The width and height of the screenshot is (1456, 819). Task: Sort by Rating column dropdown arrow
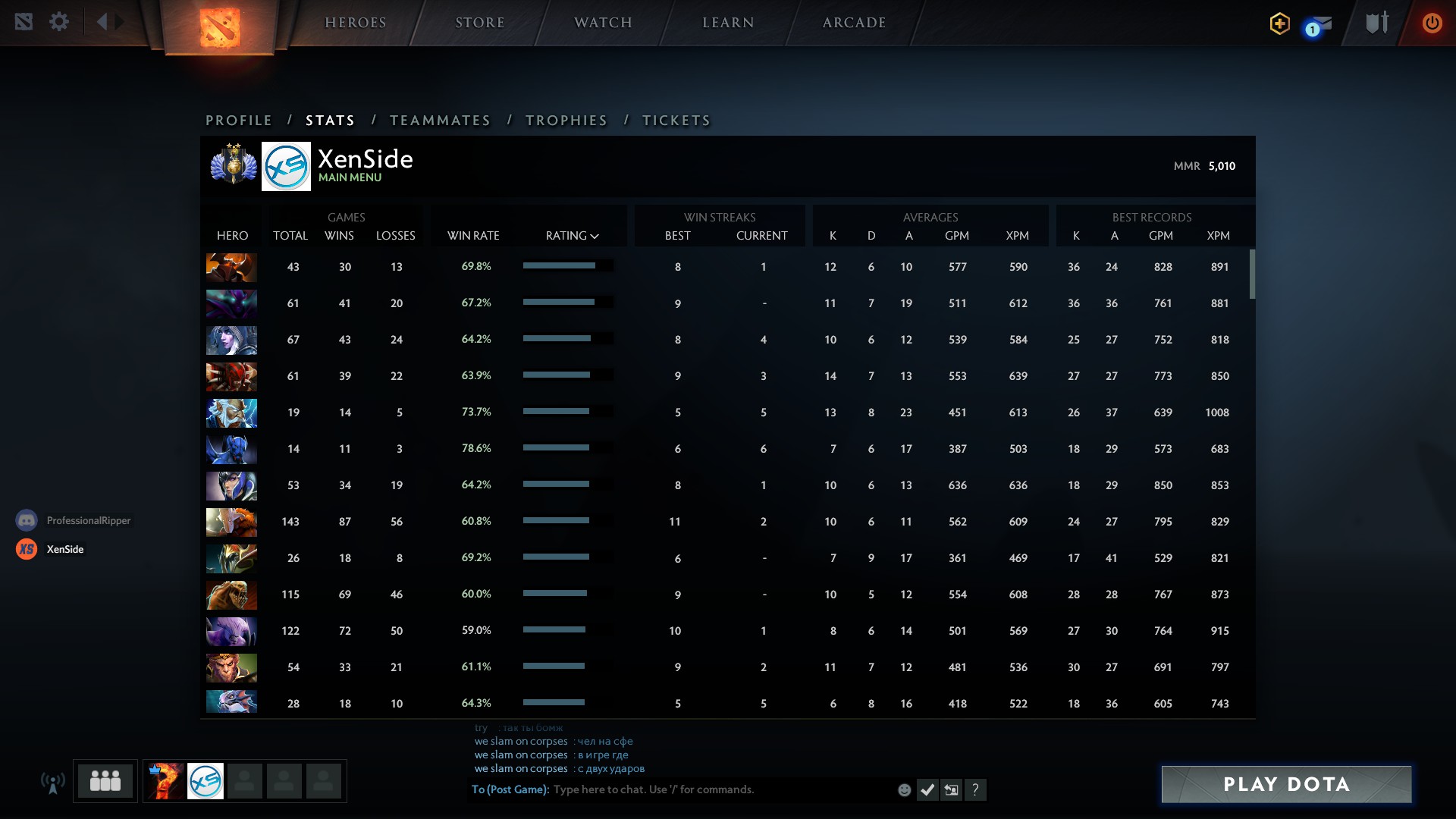595,237
